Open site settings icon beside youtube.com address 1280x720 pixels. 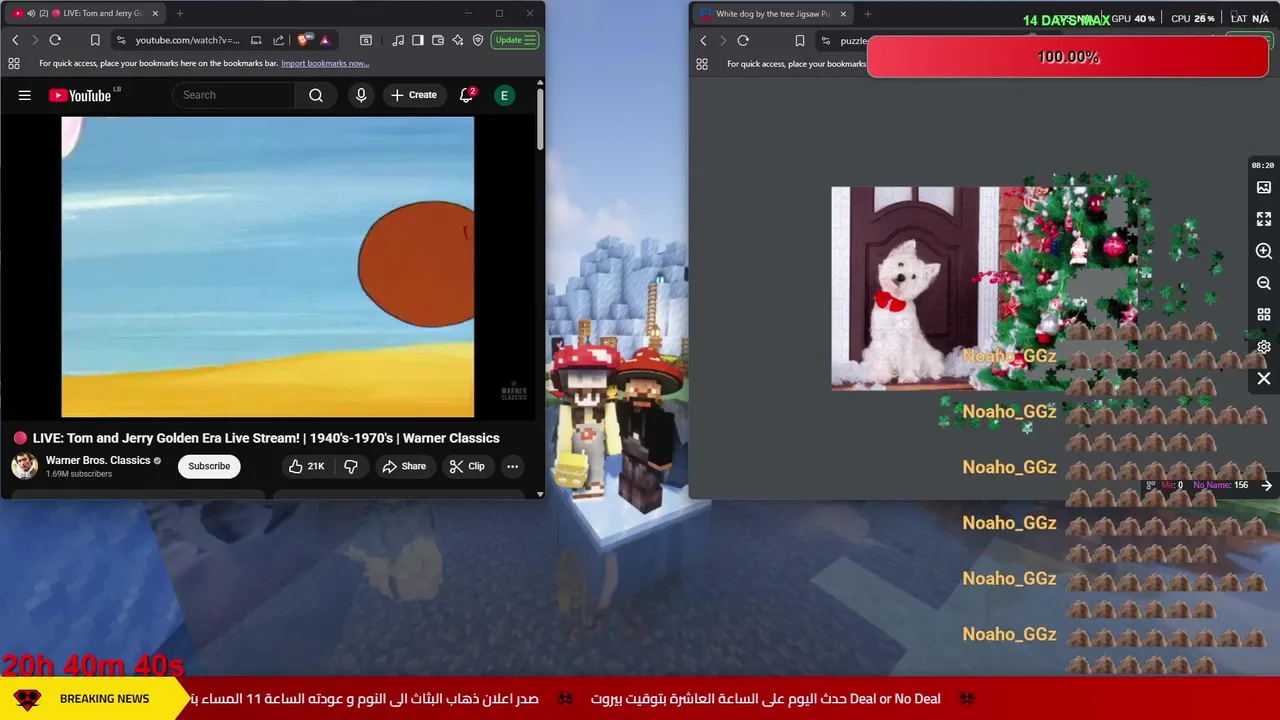(x=121, y=40)
